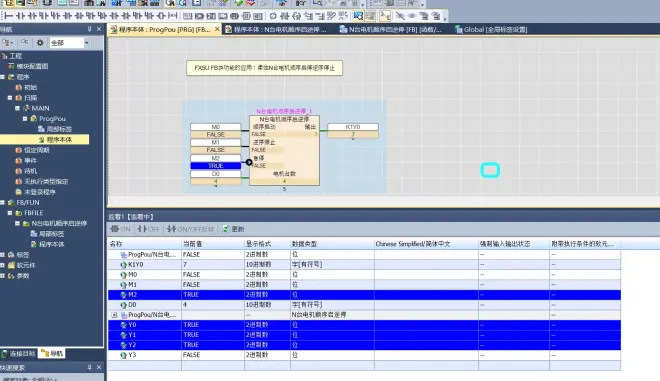Image resolution: width=660 pixels, height=381 pixels.
Task: Select highlighted 程序本体 under ProgPou
Action: (59, 139)
